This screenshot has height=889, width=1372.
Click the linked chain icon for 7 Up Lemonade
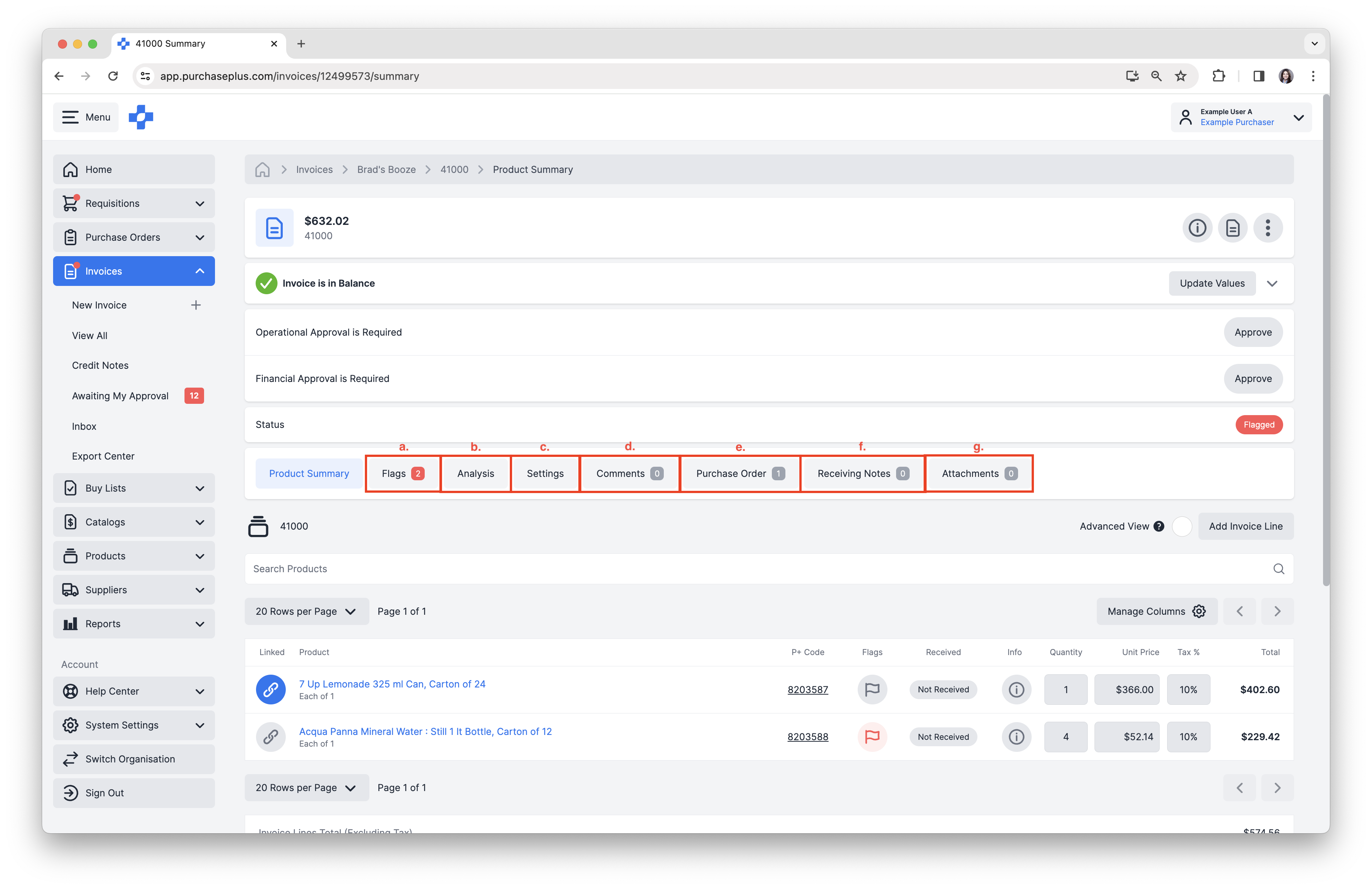click(270, 689)
